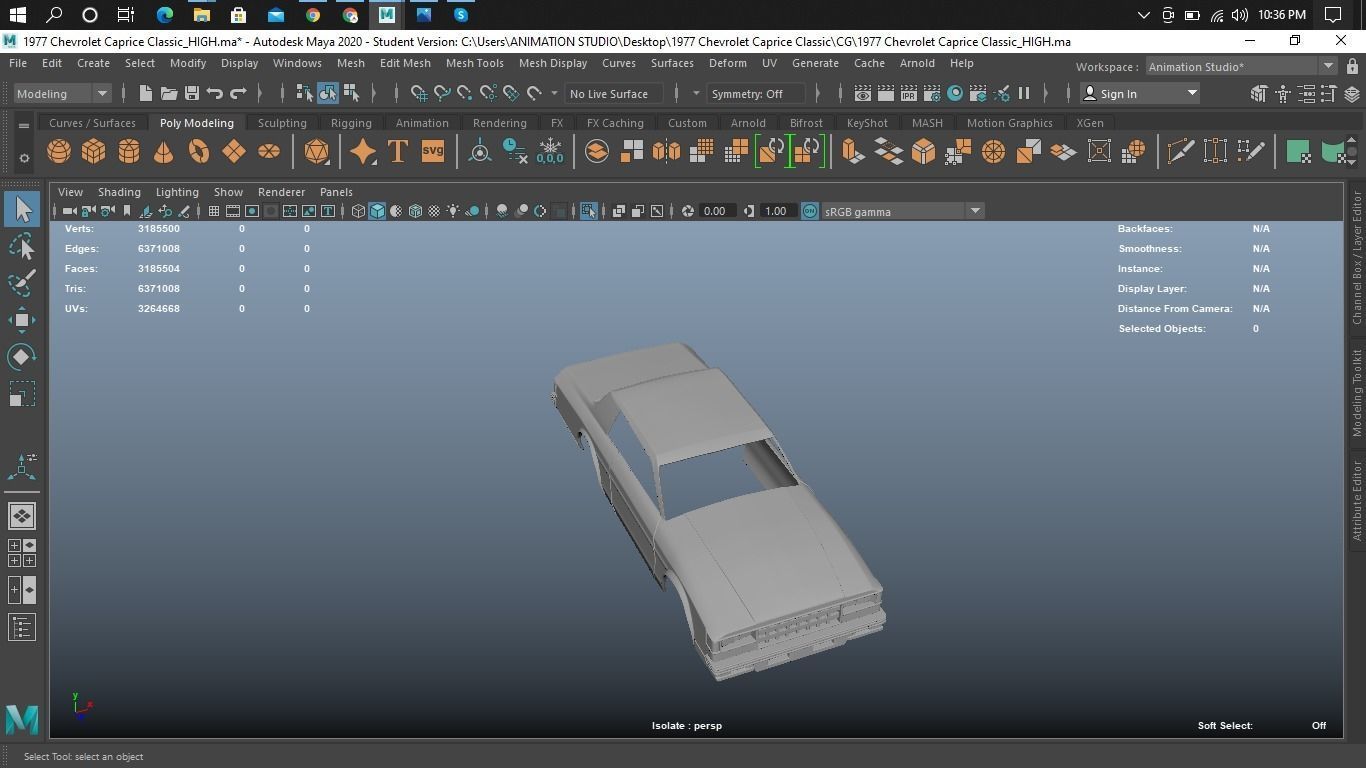Screen dimensions: 1366x768
Task: Open the Sign In dropdown
Action: pos(1140,94)
